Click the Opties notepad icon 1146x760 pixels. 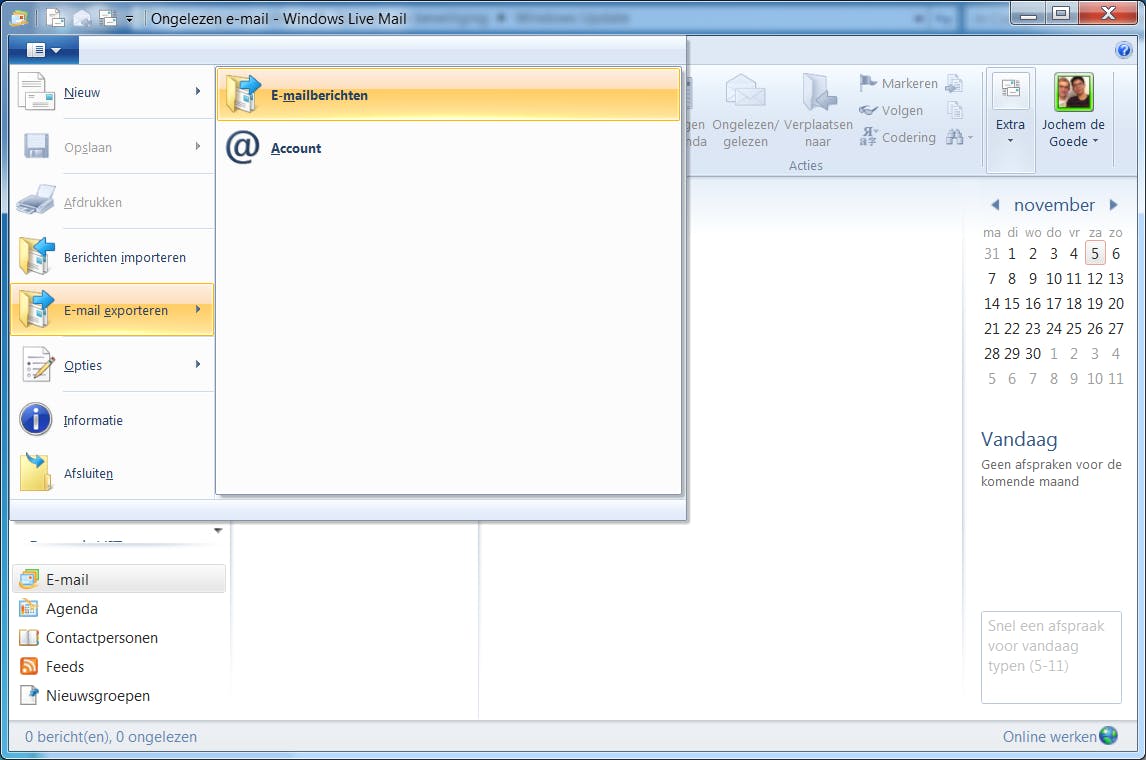click(x=38, y=364)
